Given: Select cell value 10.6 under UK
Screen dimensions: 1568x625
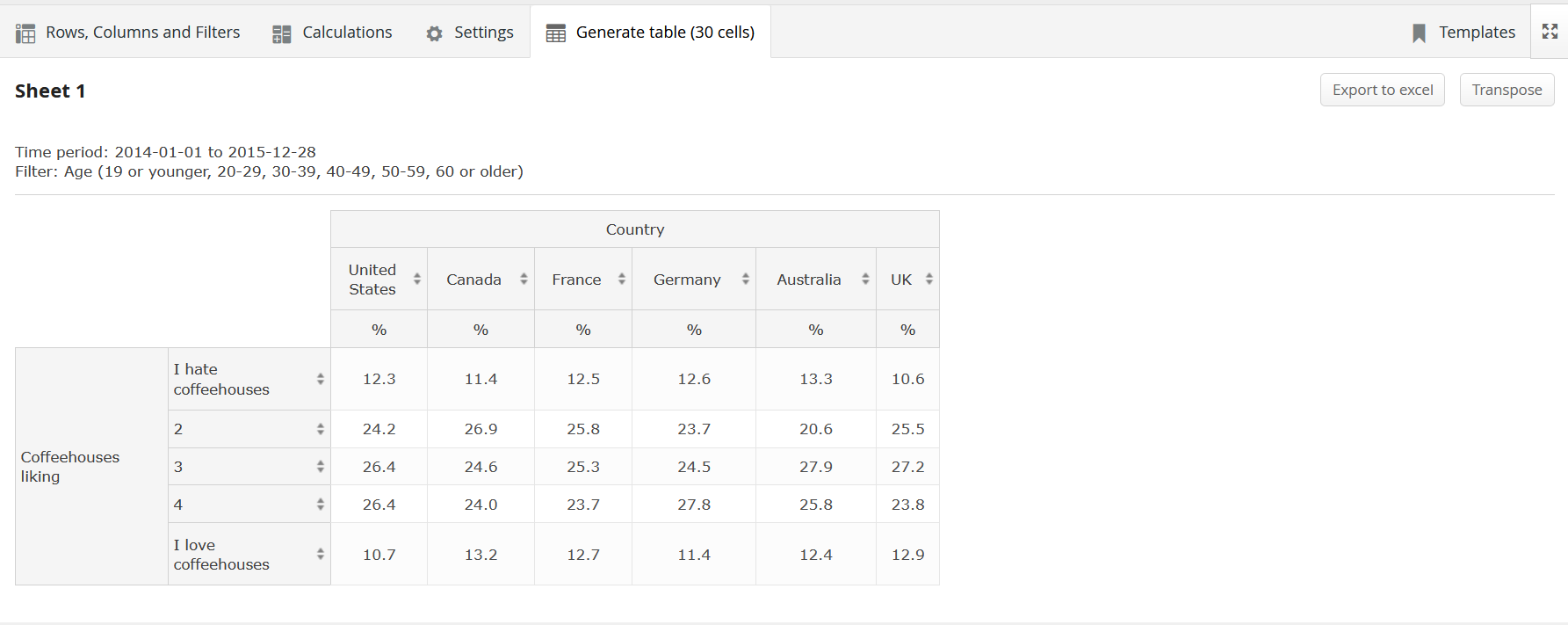Looking at the screenshot, I should tap(908, 379).
